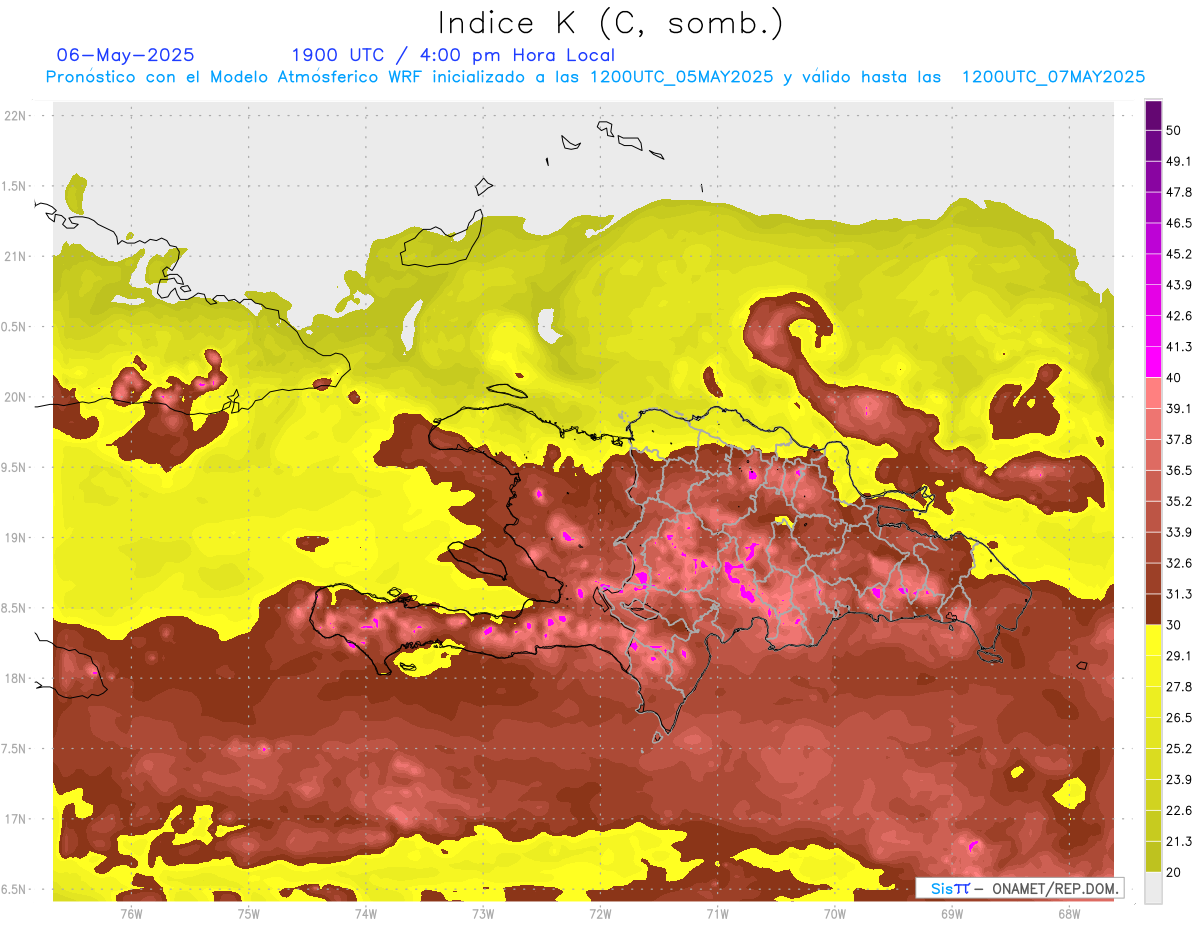Pick the "35.2" color scale value
This screenshot has width=1200, height=927.
(x=1179, y=501)
